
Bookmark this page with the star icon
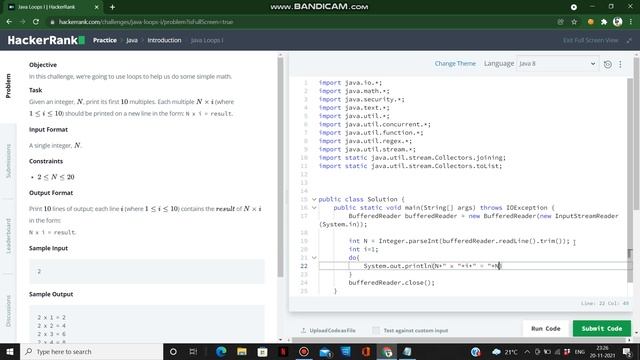(x=574, y=22)
